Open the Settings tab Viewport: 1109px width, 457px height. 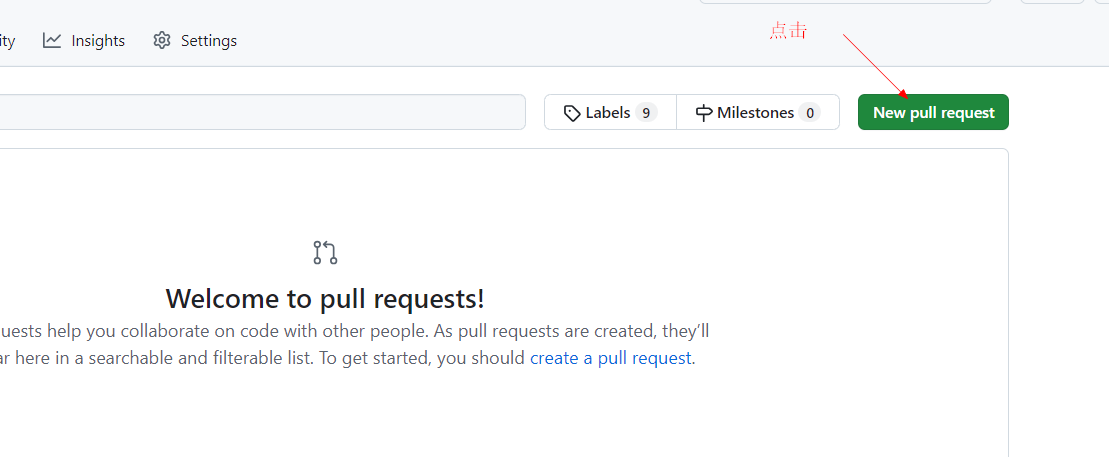click(x=194, y=41)
